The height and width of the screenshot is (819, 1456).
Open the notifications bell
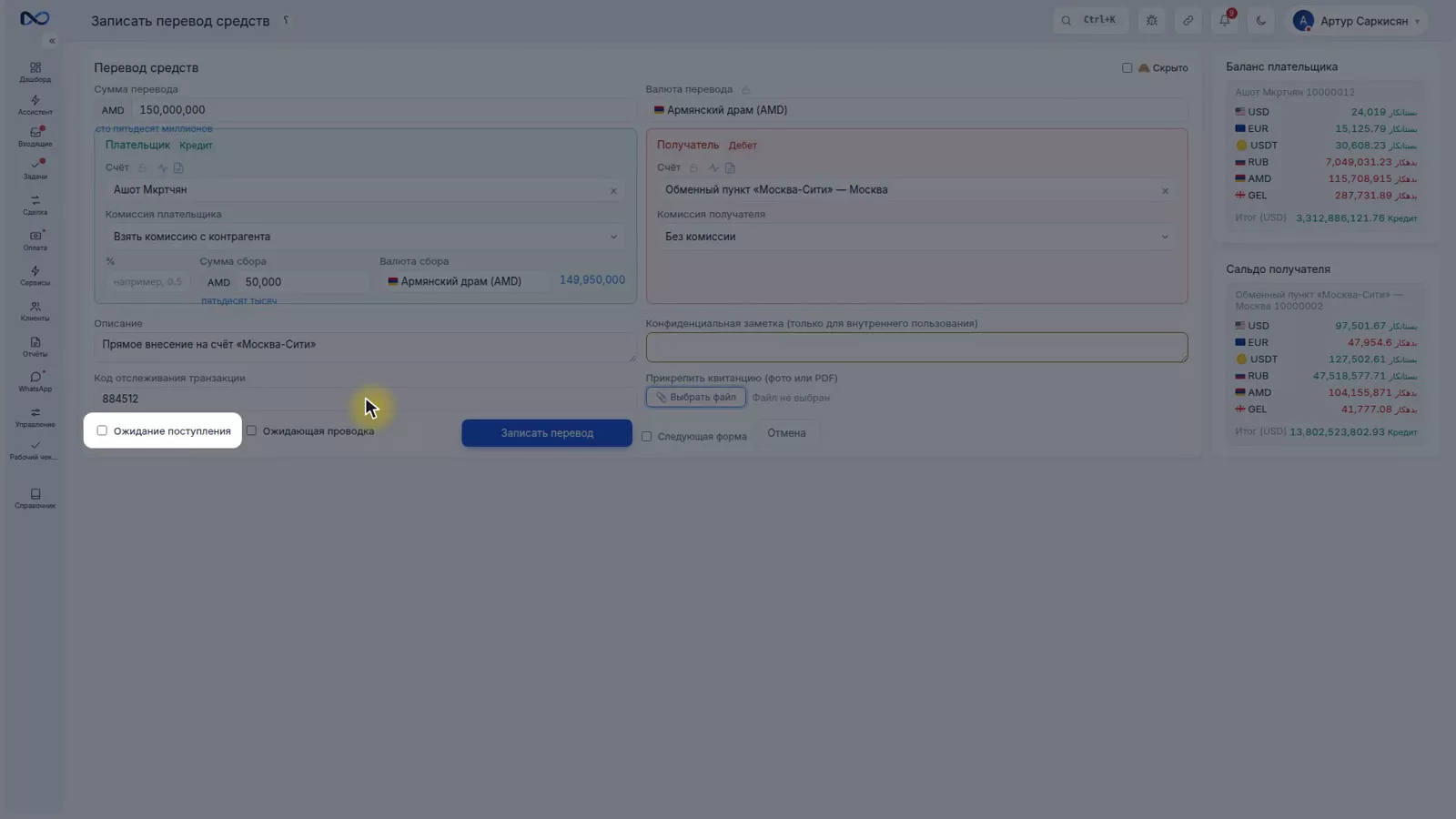(x=1225, y=20)
